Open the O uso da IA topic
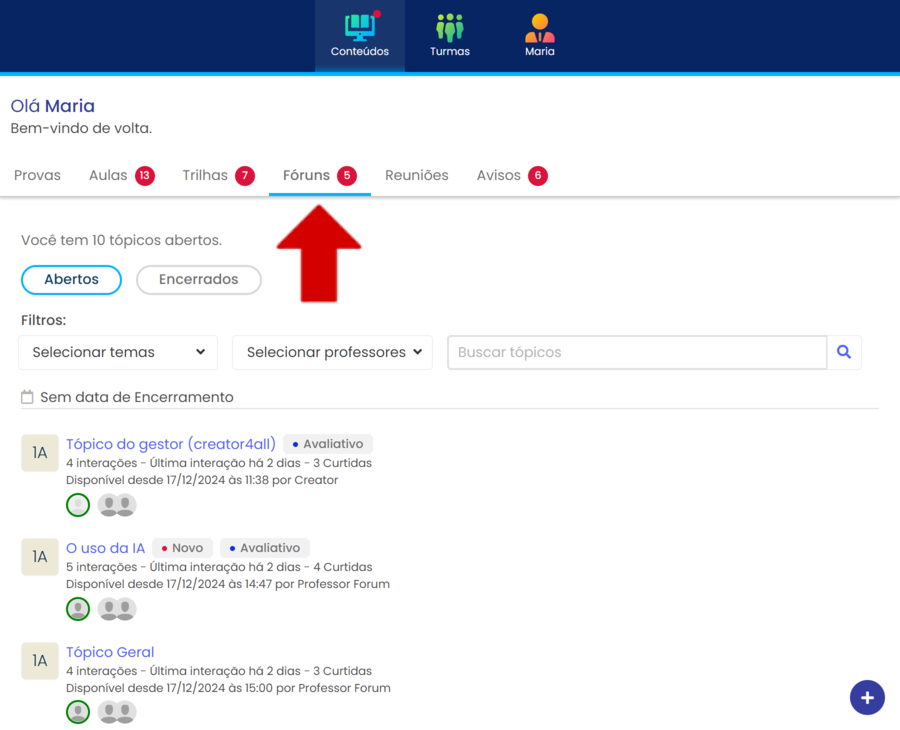This screenshot has height=730, width=900. (x=105, y=548)
